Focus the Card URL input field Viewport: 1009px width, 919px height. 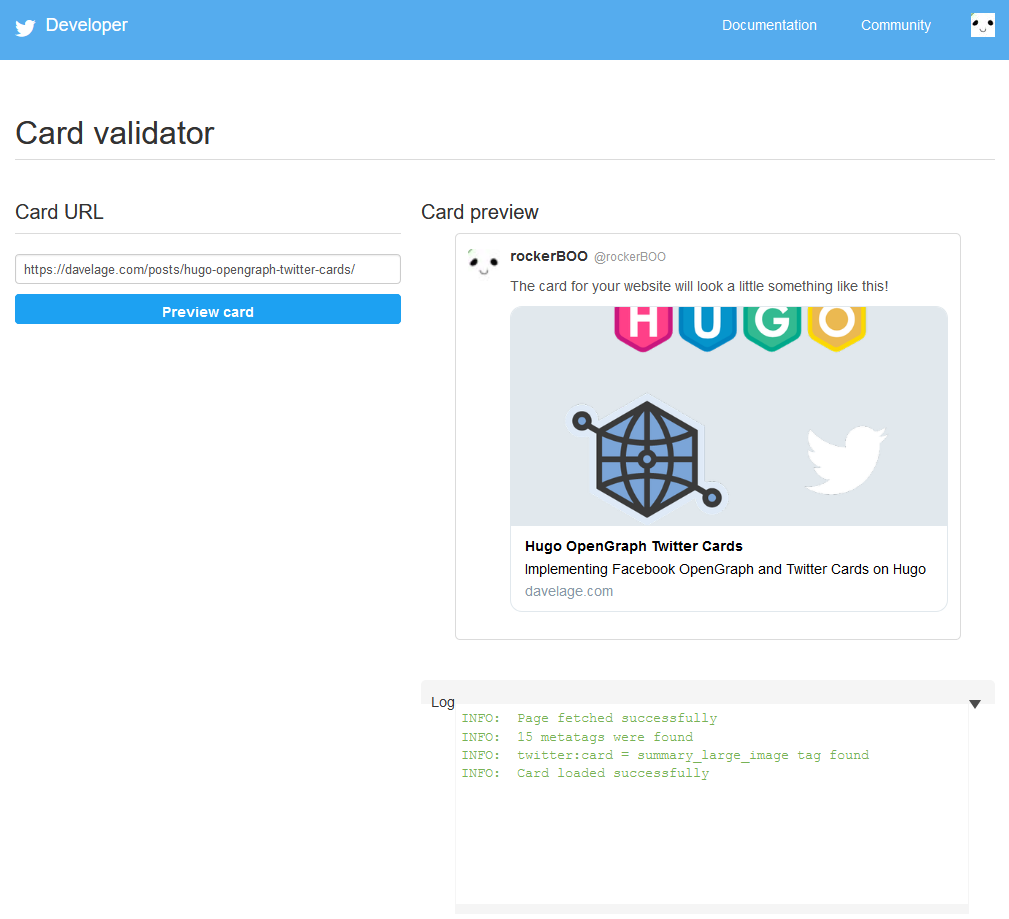(x=208, y=269)
